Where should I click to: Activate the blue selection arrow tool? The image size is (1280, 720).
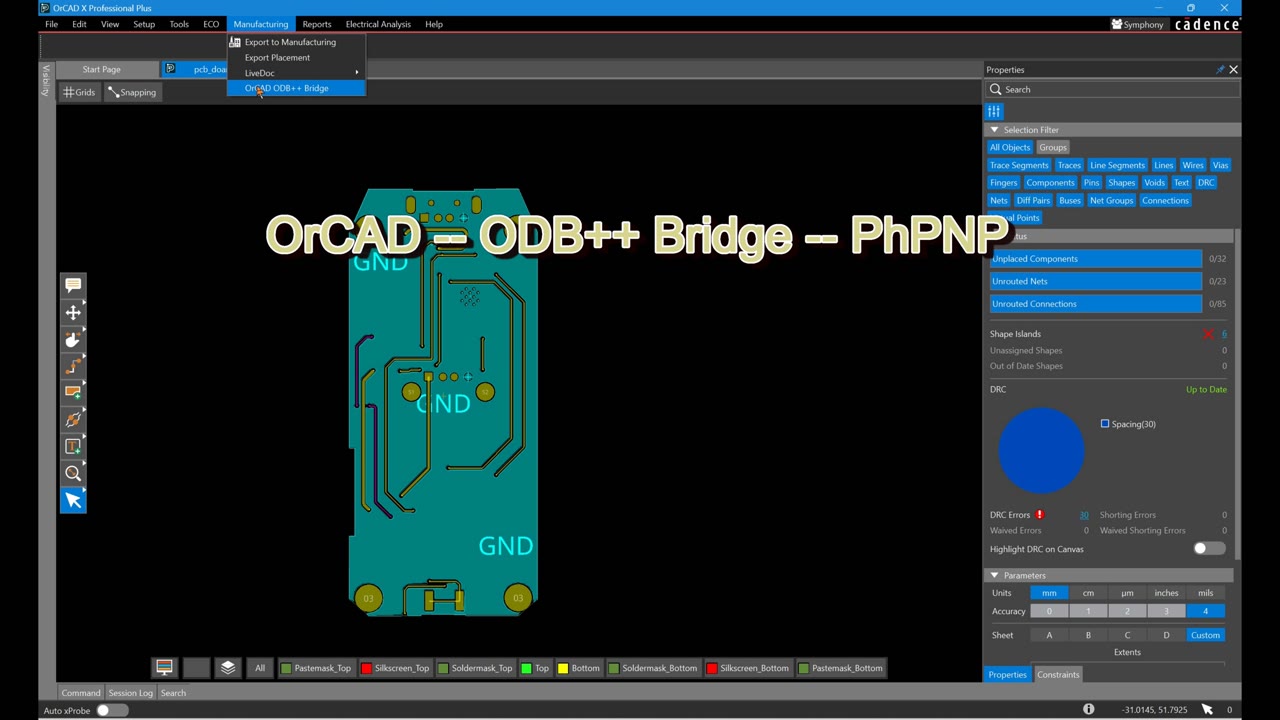point(73,500)
